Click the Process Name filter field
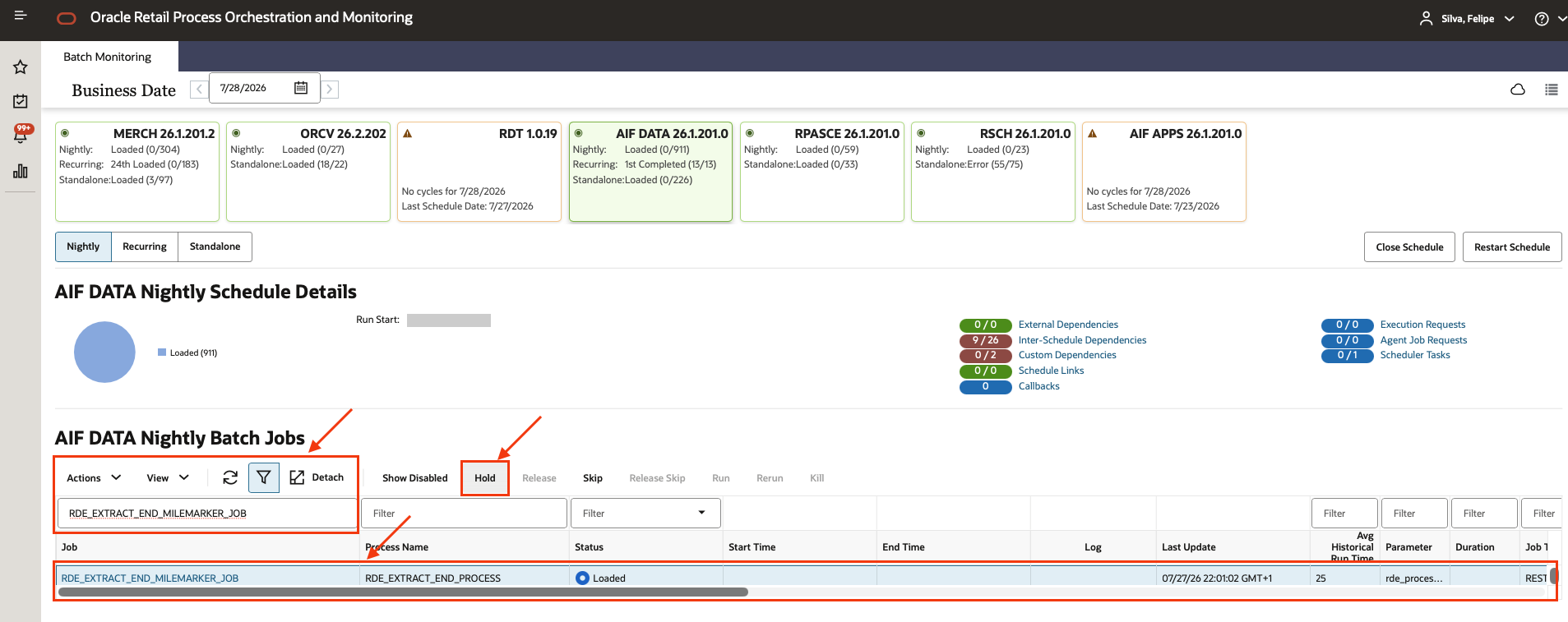1568x622 pixels. (464, 514)
